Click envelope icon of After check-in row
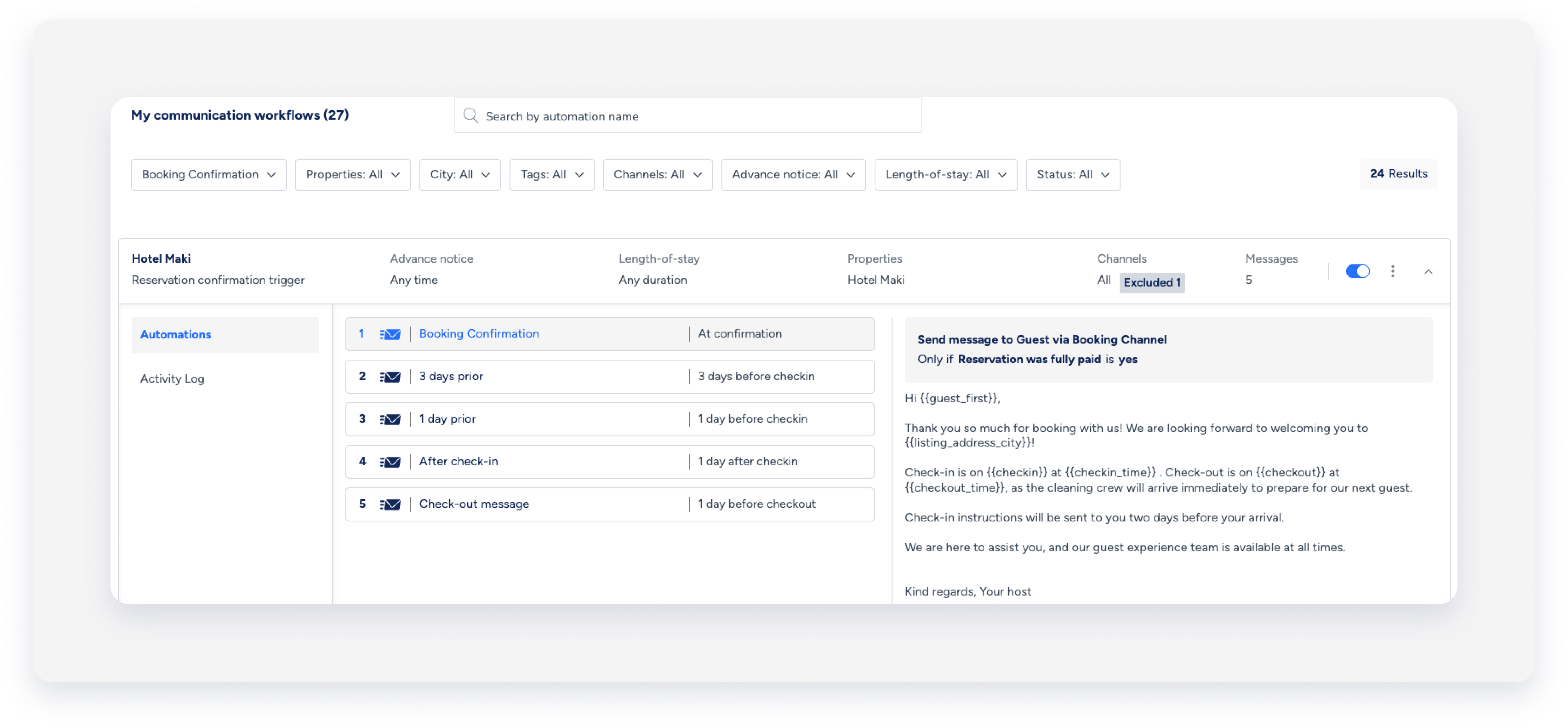The image size is (1568, 728). tap(390, 462)
